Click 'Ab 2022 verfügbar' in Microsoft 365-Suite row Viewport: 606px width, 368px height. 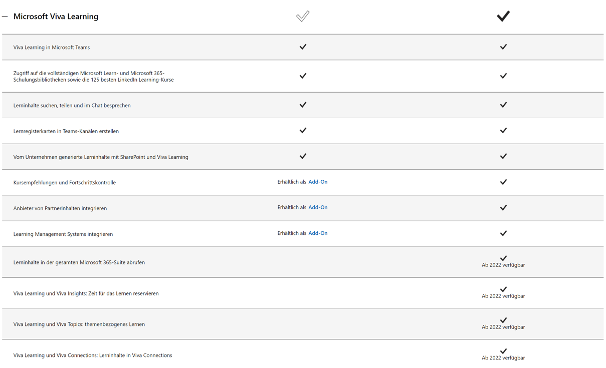coord(503,265)
